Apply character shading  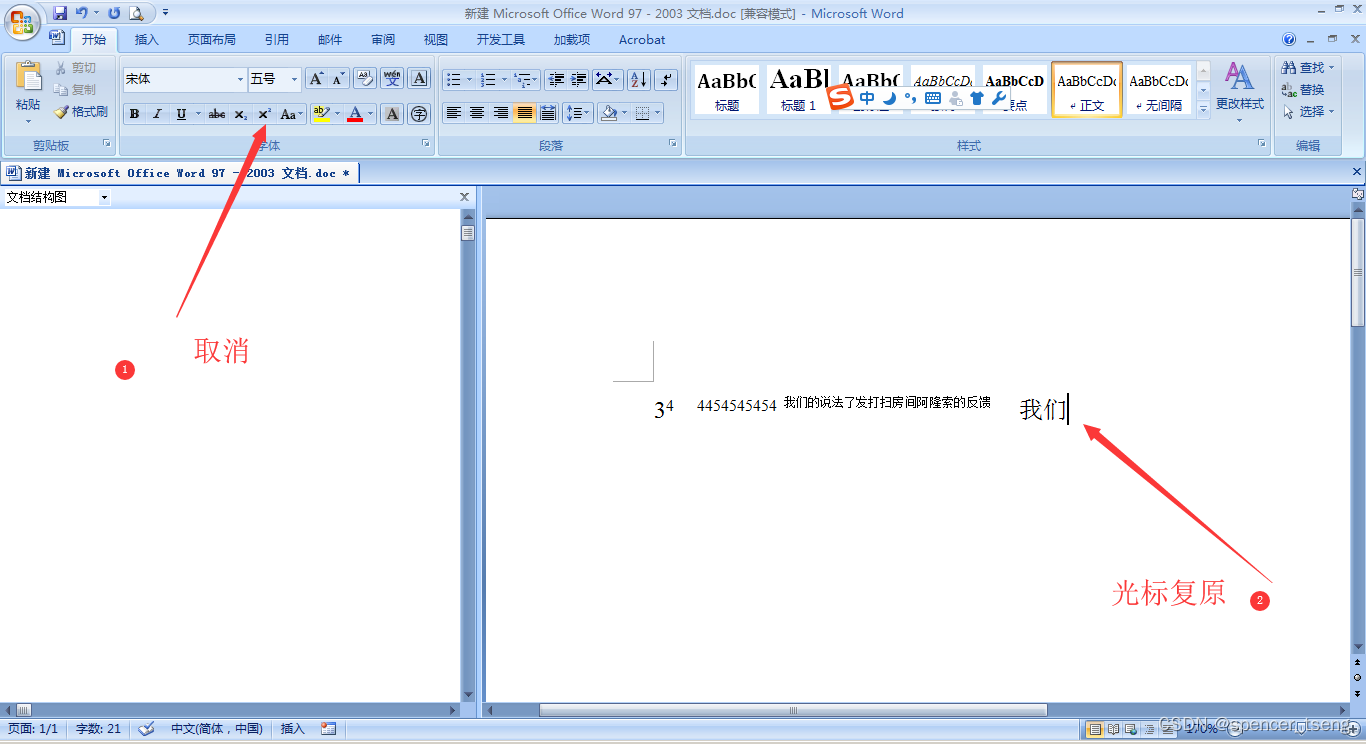tap(393, 114)
